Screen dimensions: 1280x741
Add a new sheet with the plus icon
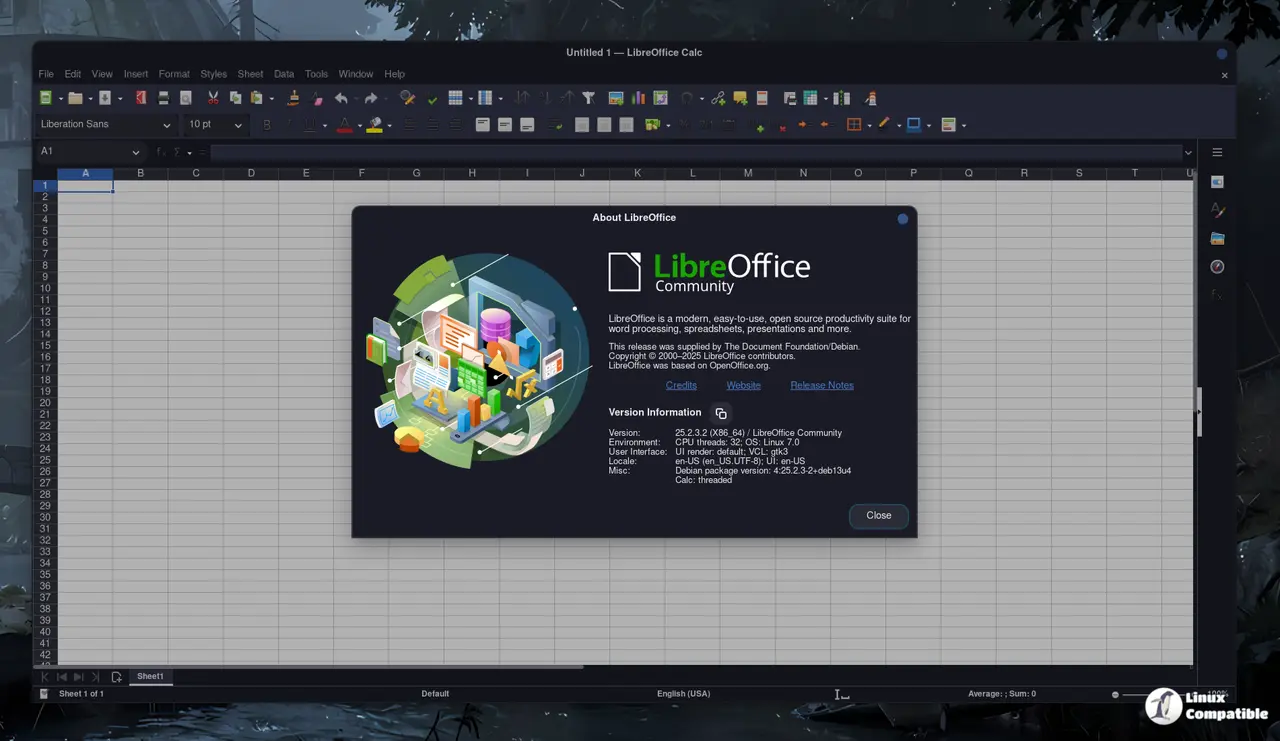tap(117, 677)
